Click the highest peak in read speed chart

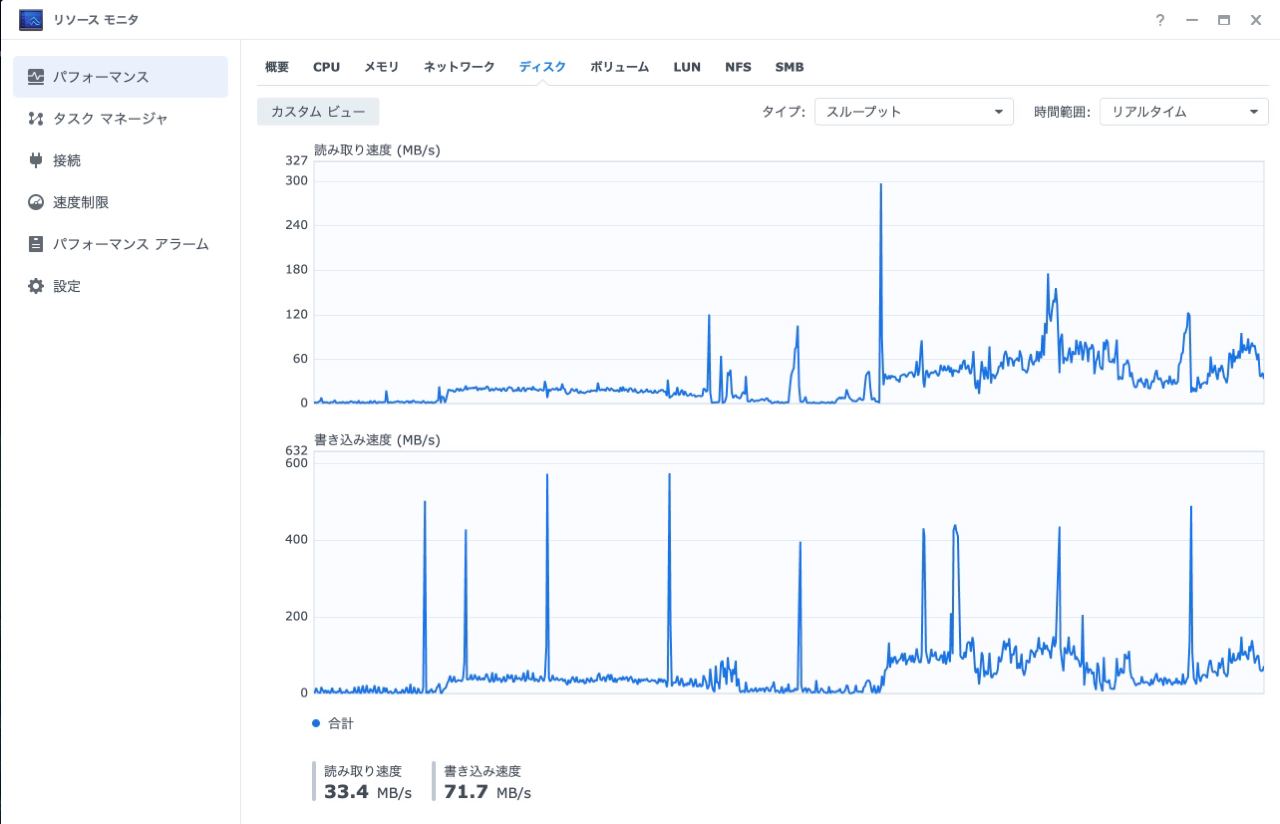(880, 185)
